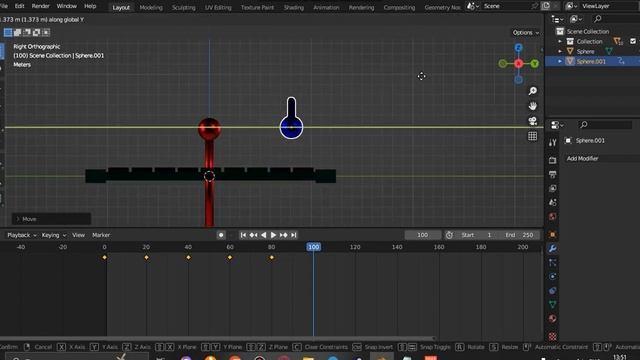Zoom the viewport with the magnifier icon

tap(533, 91)
